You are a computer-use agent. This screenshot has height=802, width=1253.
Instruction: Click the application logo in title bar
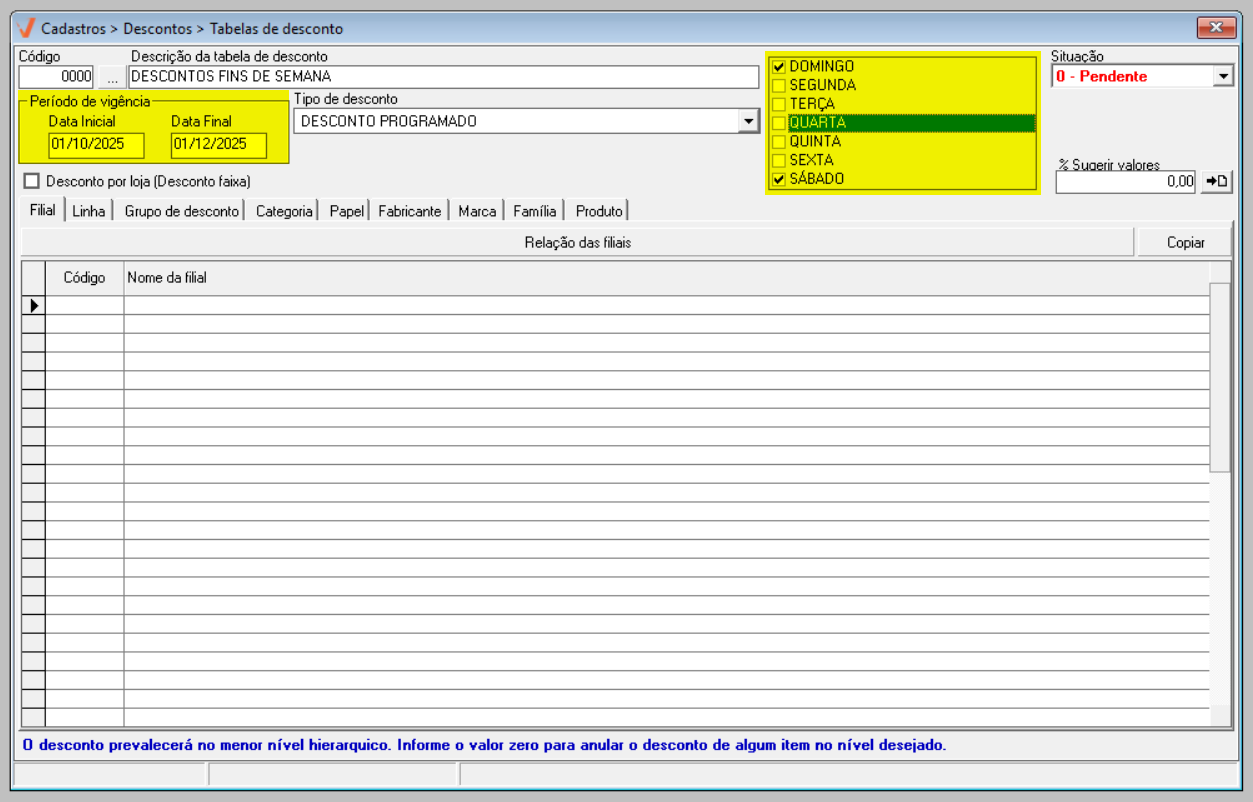(27, 28)
